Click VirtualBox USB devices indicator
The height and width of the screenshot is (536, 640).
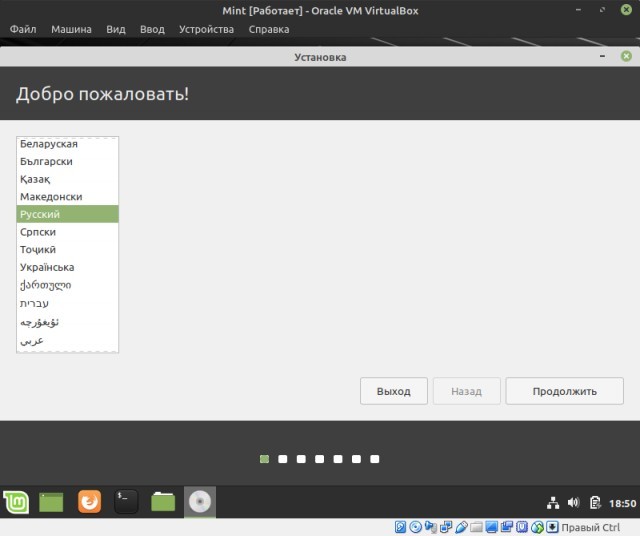pos(462,527)
